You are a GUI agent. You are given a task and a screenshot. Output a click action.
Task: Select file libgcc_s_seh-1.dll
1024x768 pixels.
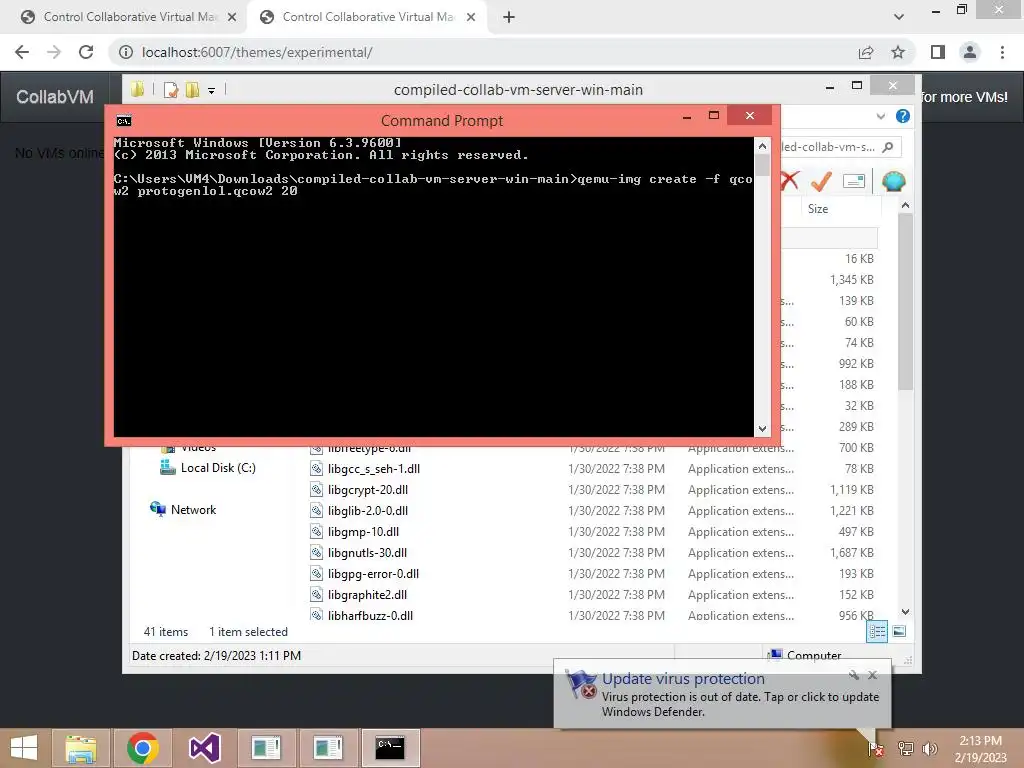point(374,469)
